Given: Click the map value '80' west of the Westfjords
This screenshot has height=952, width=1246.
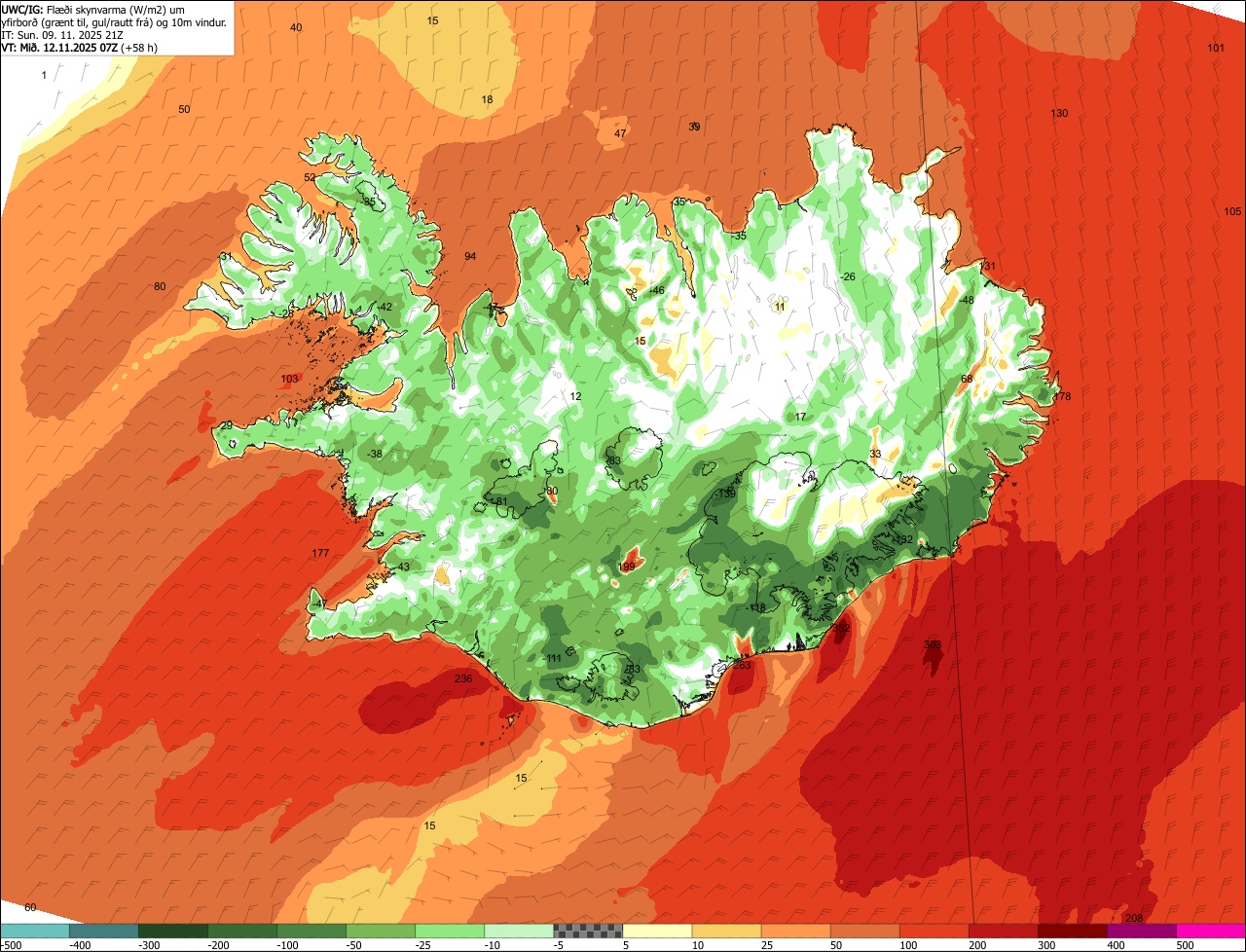Looking at the screenshot, I should (x=160, y=286).
